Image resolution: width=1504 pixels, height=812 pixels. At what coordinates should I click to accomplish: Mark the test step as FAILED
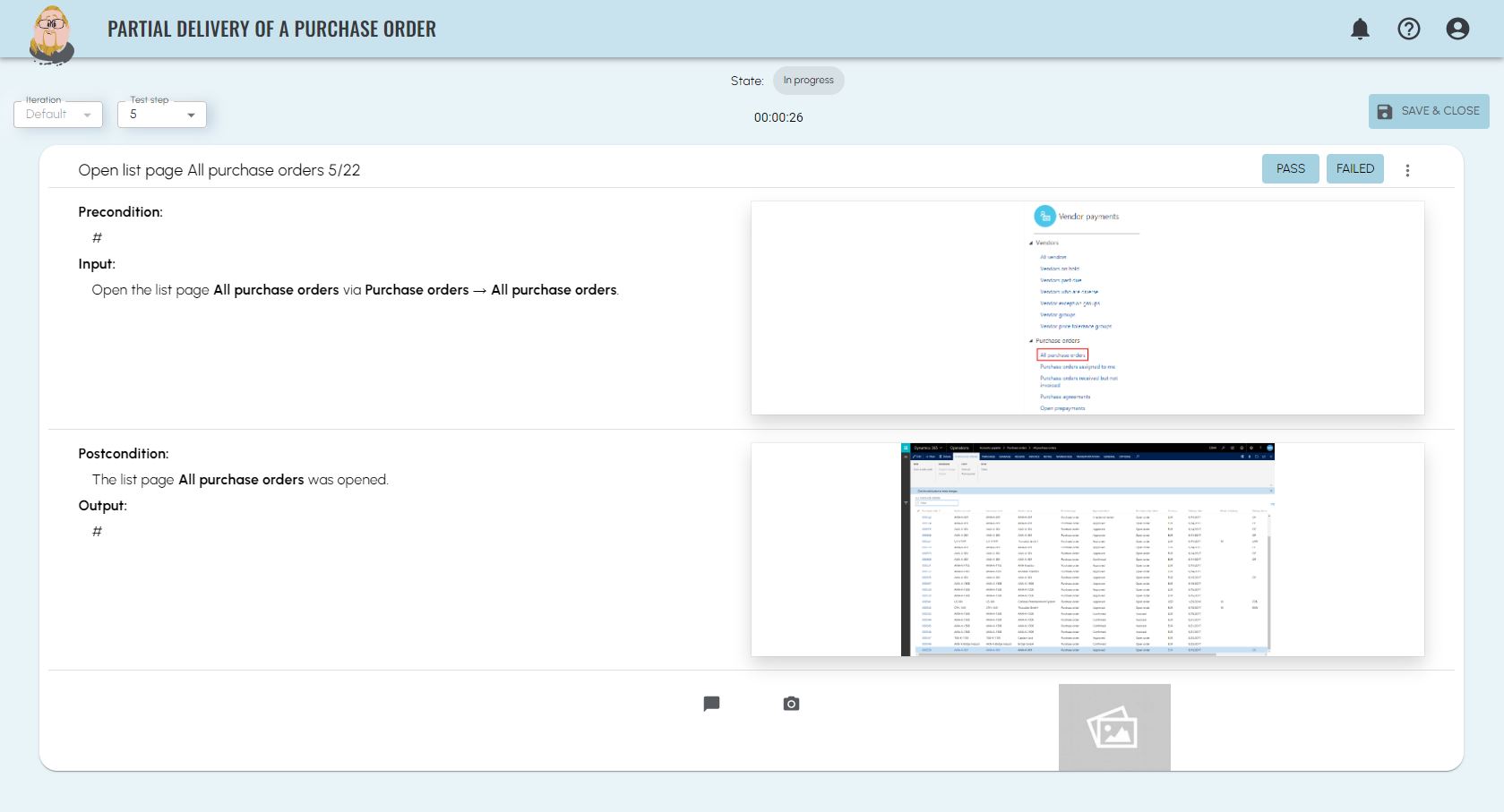pos(1354,168)
